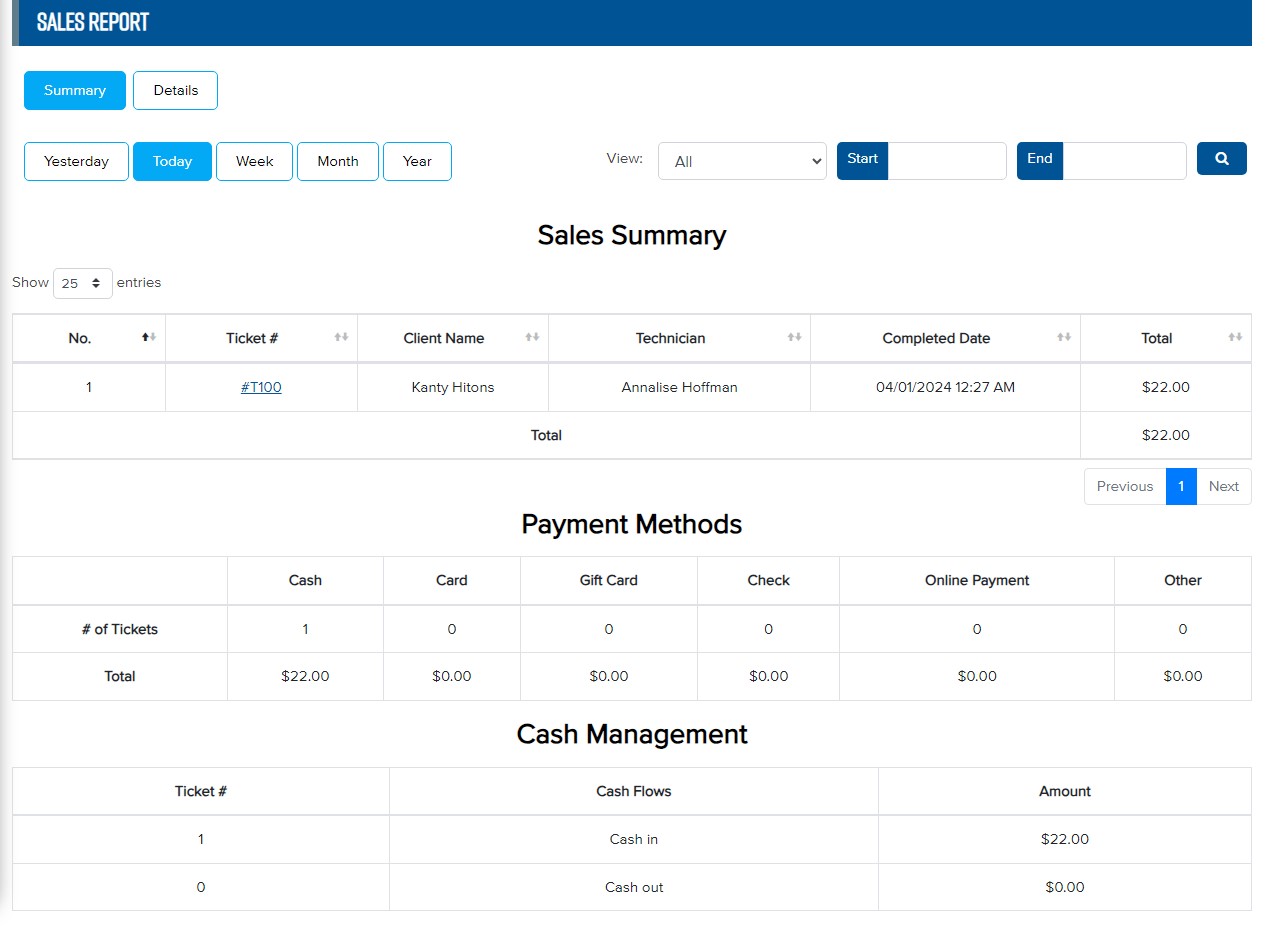This screenshot has height=931, width=1272.
Task: Filter sales by Year
Action: [417, 161]
